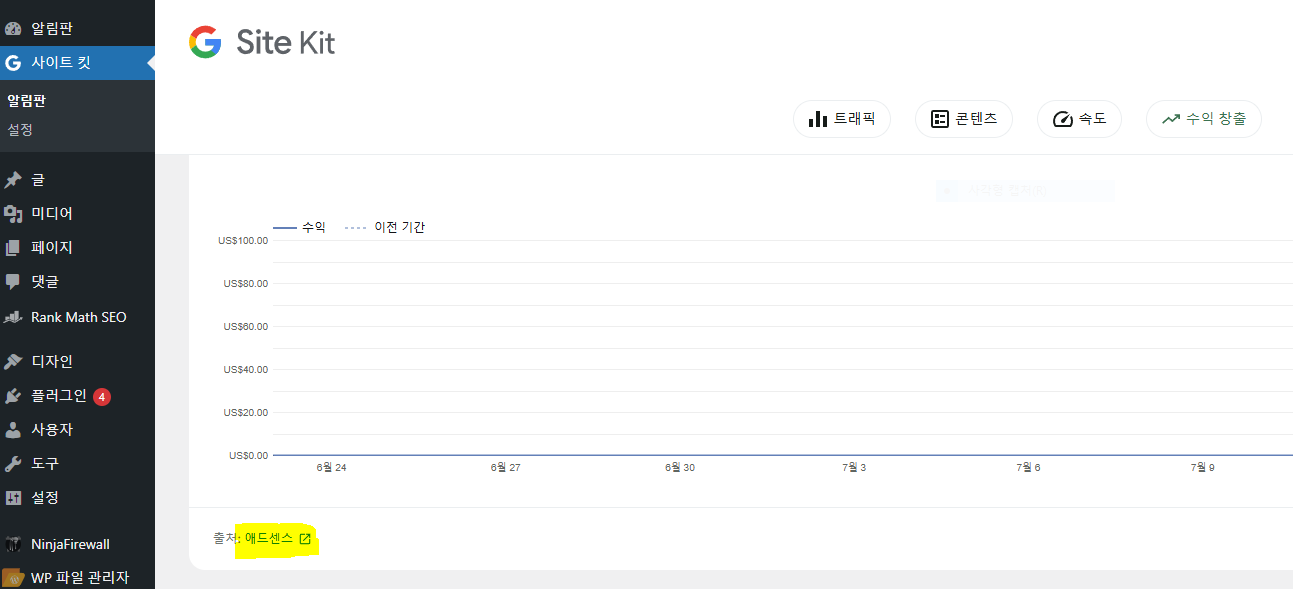The image size is (1293, 589).
Task: Open the 디자인 appearance menu
Action: tap(77, 361)
